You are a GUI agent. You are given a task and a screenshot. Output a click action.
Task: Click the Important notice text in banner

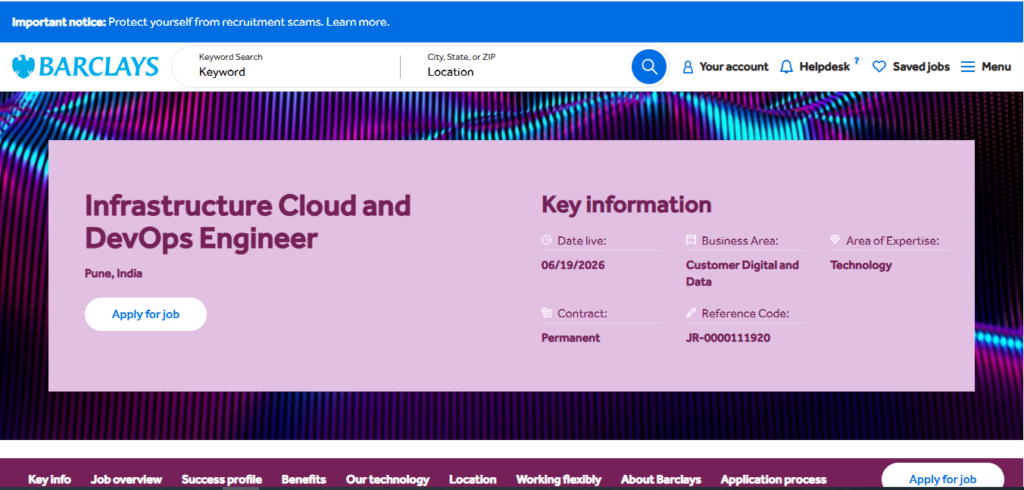click(x=59, y=22)
